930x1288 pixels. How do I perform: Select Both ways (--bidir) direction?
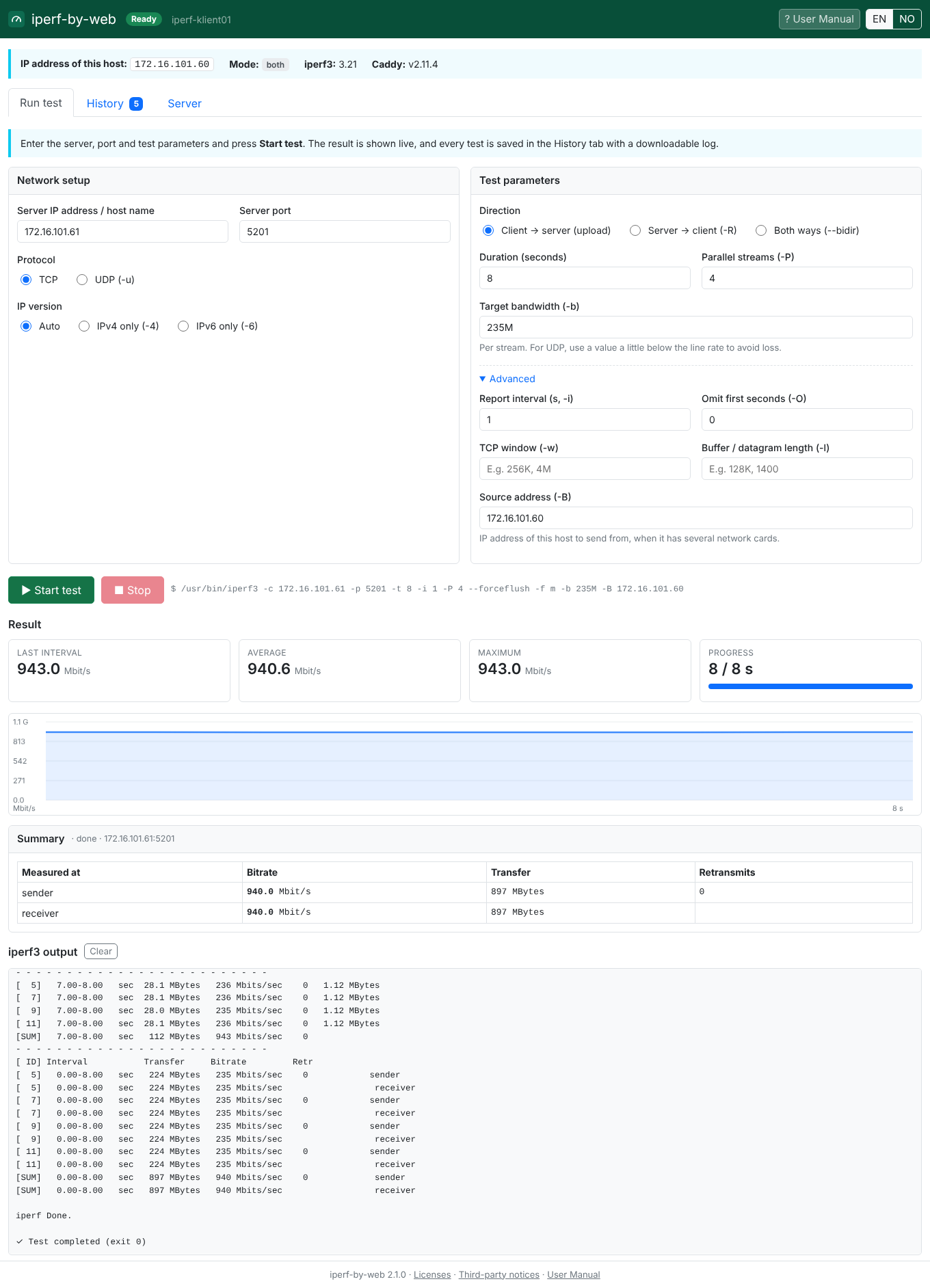click(761, 230)
